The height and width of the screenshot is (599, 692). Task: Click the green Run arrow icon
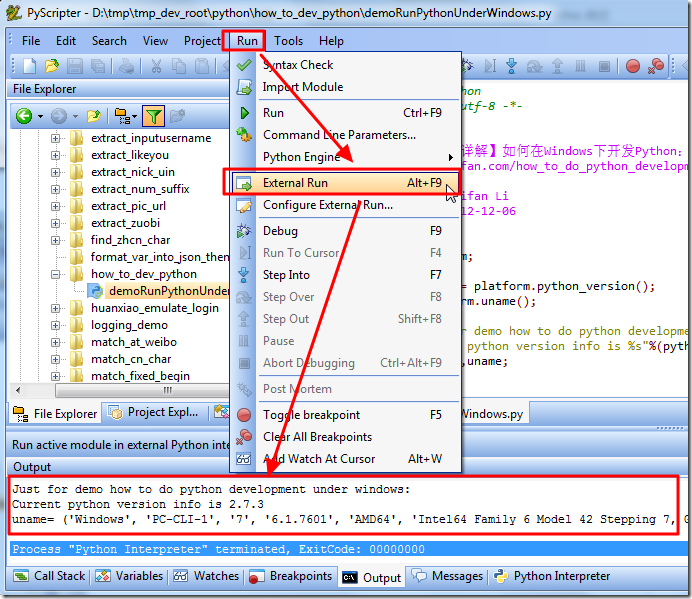tap(244, 113)
